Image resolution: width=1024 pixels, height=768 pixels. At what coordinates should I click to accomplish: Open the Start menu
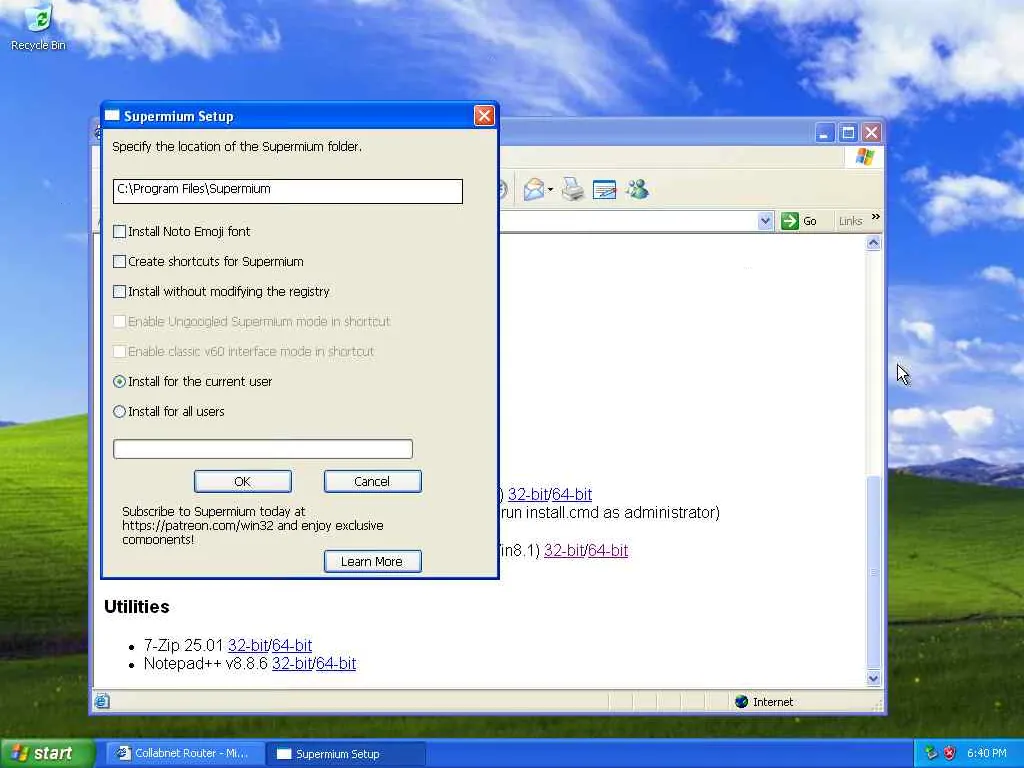coord(47,753)
